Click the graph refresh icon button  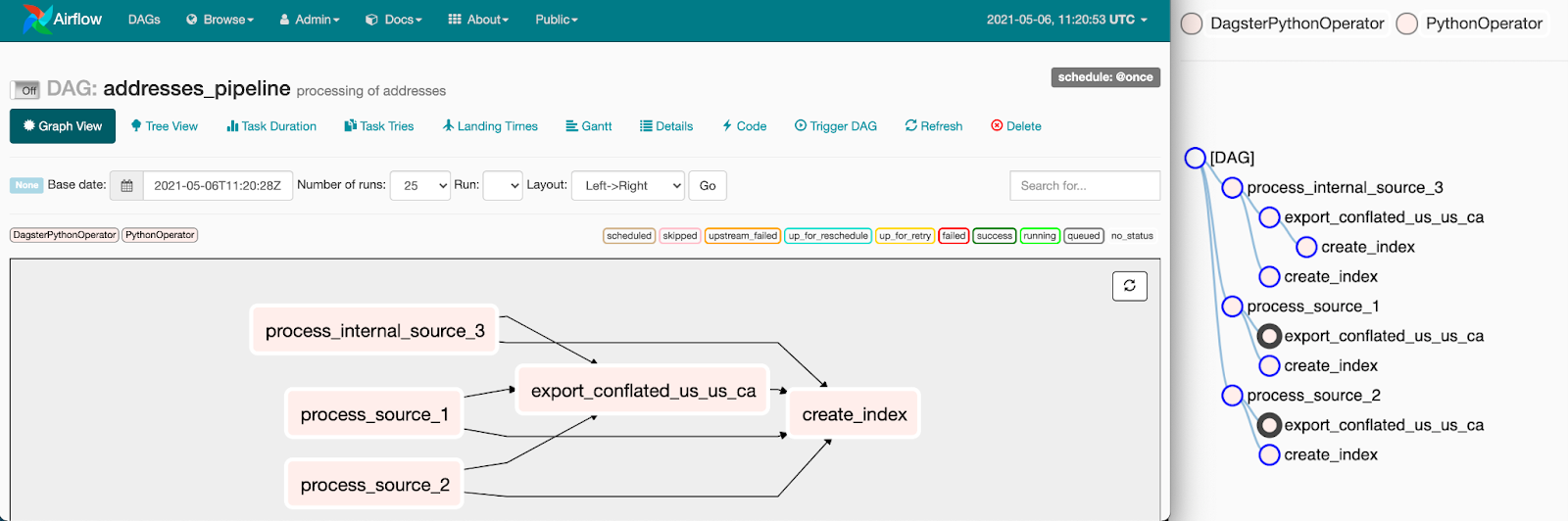tap(1130, 286)
